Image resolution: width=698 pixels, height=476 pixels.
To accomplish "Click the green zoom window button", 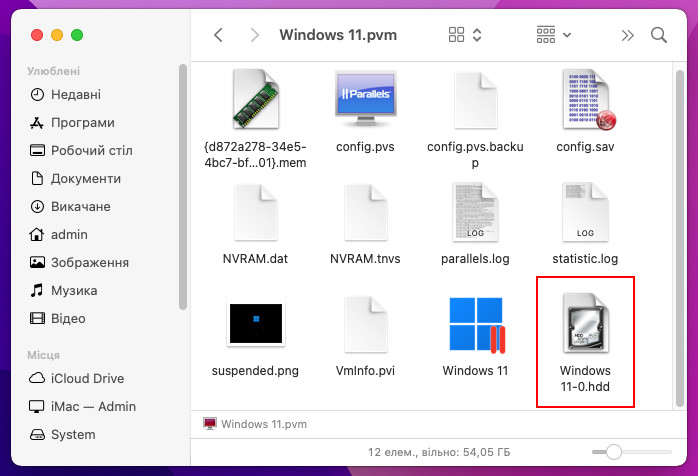I will [x=77, y=35].
